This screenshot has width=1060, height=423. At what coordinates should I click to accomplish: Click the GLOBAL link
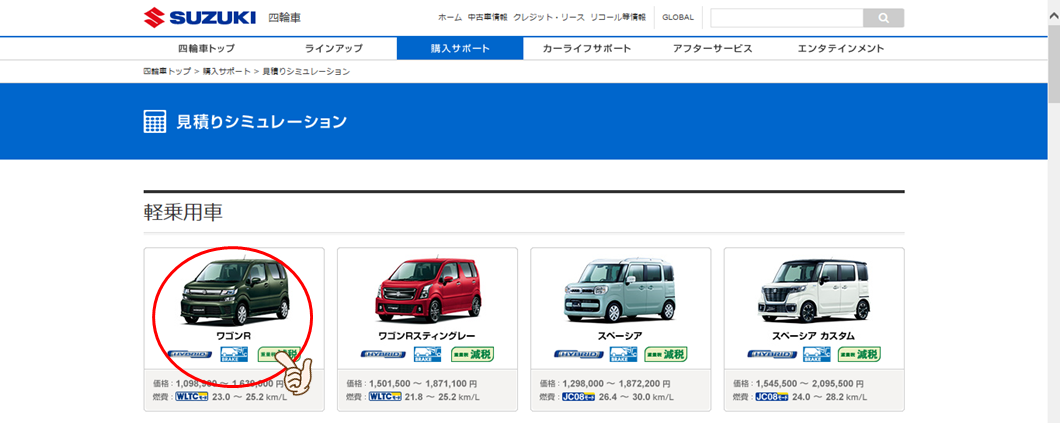coord(677,18)
